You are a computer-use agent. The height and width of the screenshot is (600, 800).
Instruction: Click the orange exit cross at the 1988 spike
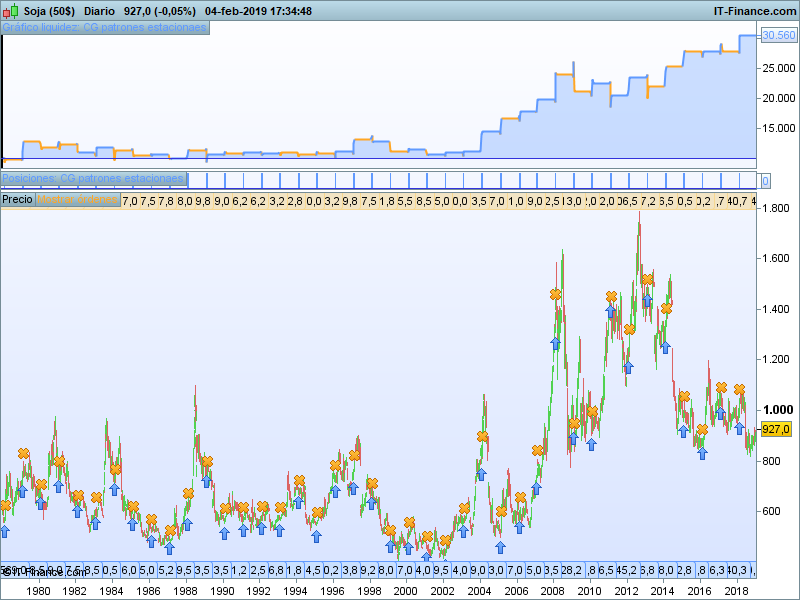(x=189, y=494)
